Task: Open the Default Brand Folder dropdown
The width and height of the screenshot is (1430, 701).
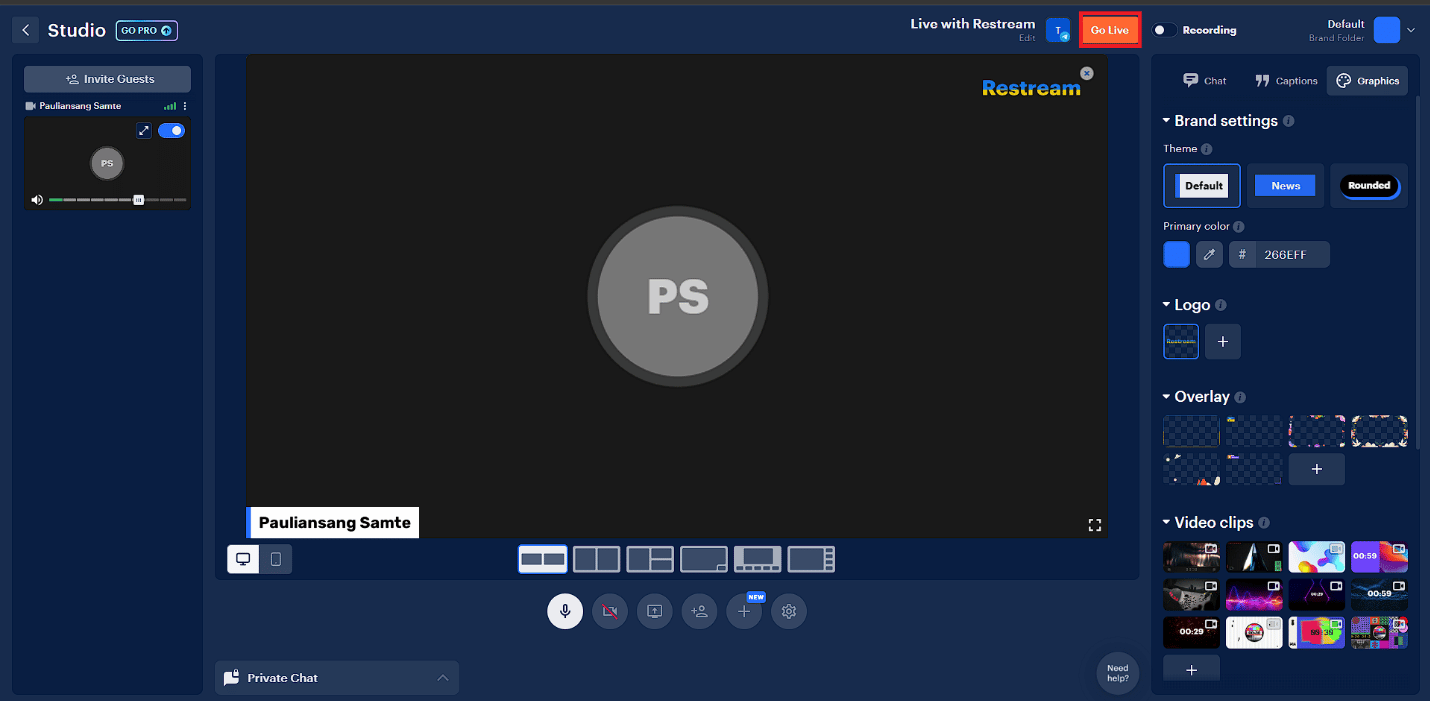Action: point(1410,30)
